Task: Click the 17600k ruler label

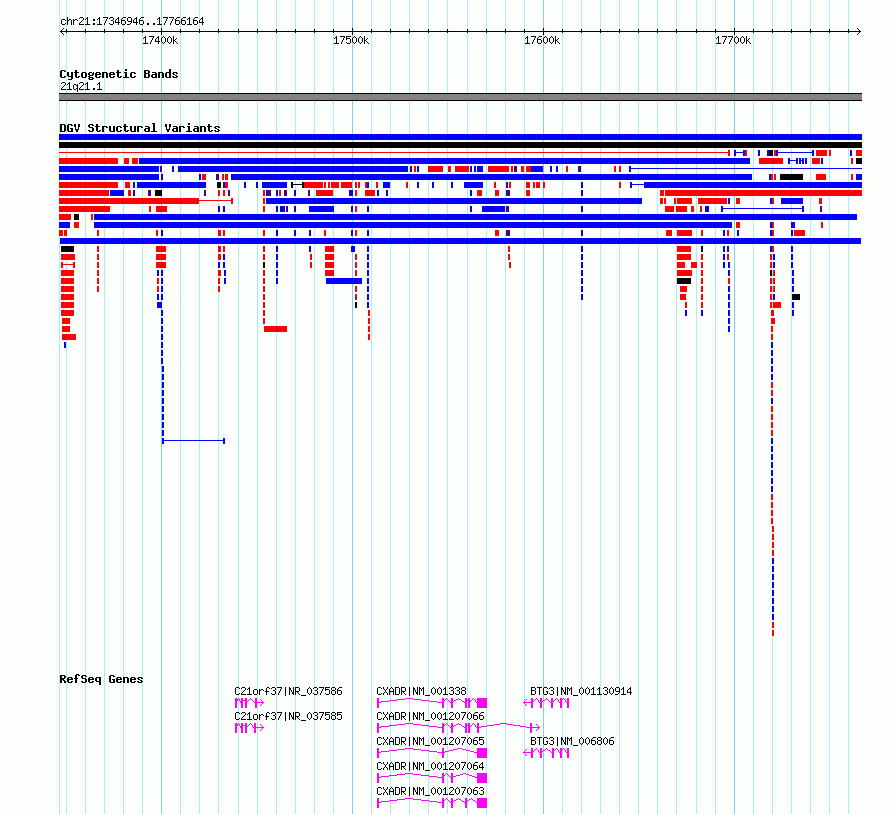Action: click(x=542, y=40)
